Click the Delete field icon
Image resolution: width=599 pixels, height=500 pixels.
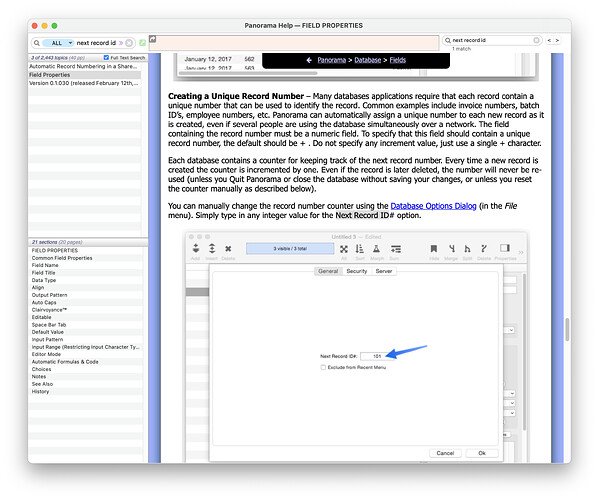[484, 249]
